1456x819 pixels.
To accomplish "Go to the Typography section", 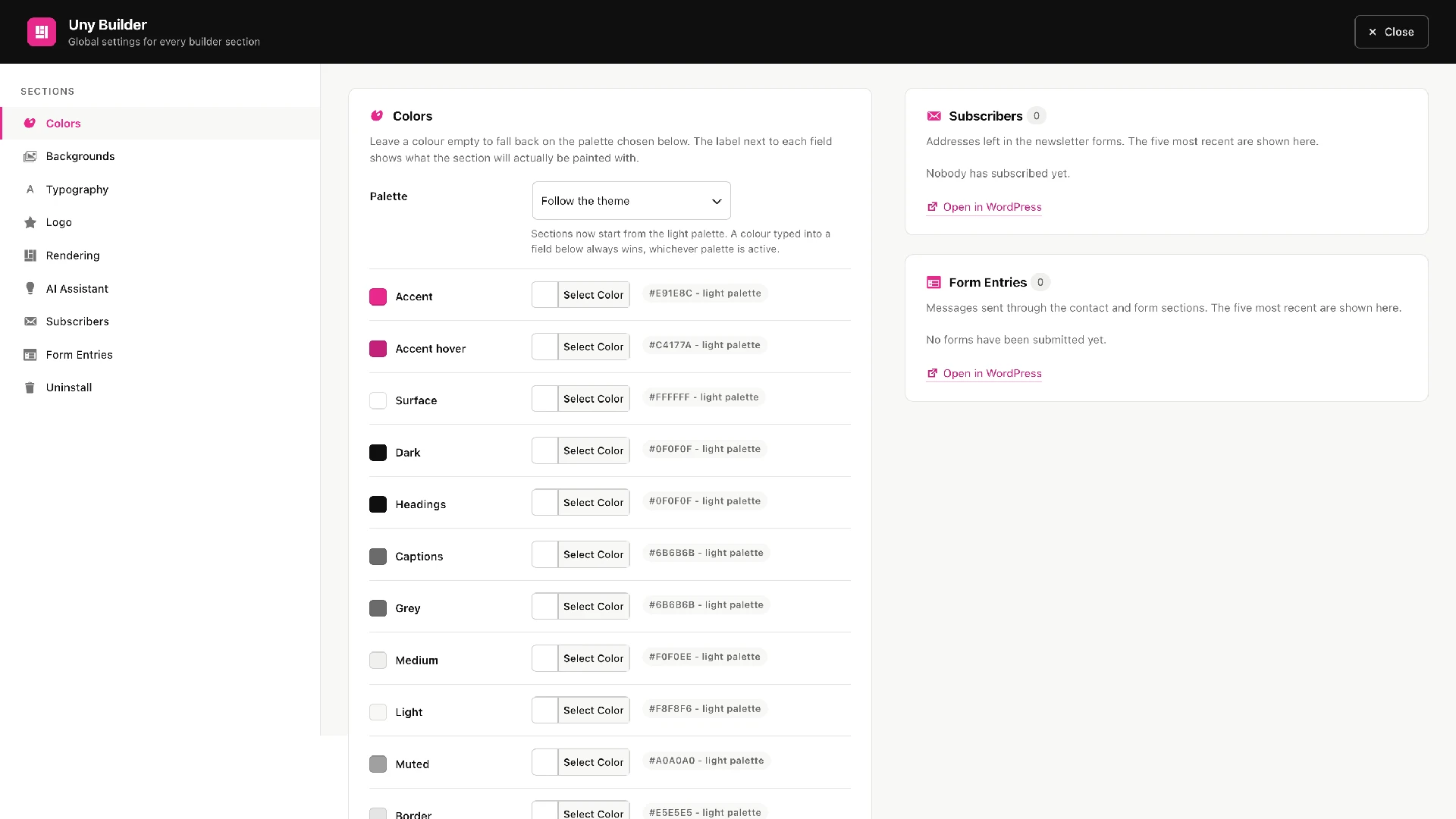I will click(x=160, y=190).
